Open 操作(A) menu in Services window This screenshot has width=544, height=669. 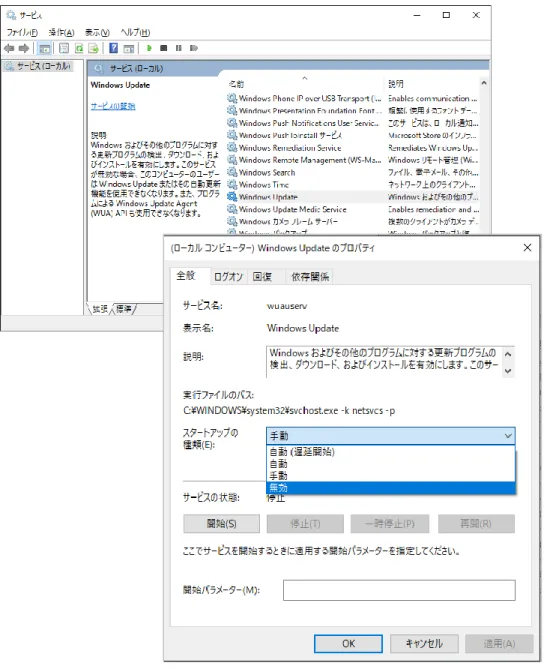pyautogui.click(x=61, y=32)
